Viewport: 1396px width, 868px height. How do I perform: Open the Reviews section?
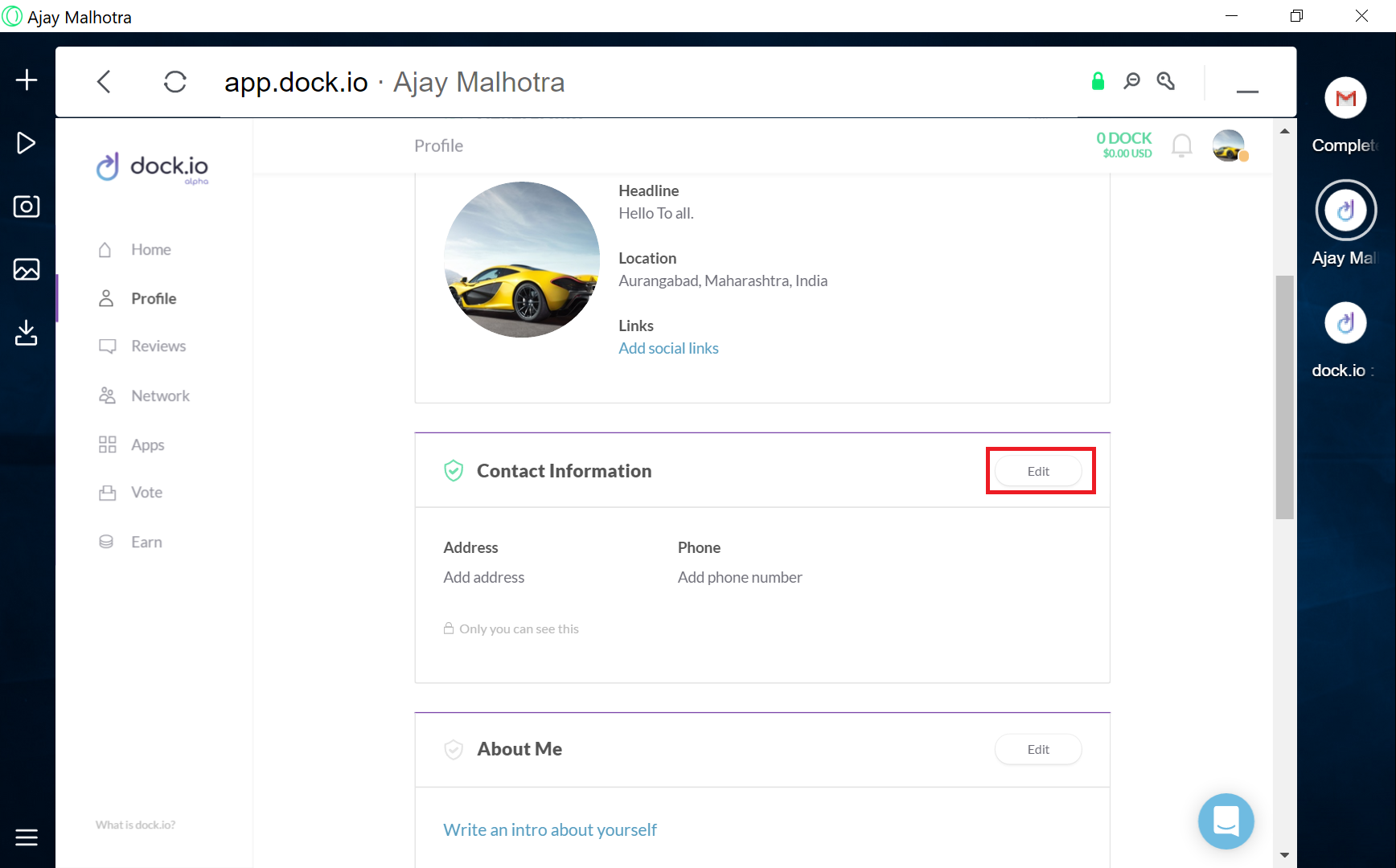pyautogui.click(x=158, y=346)
